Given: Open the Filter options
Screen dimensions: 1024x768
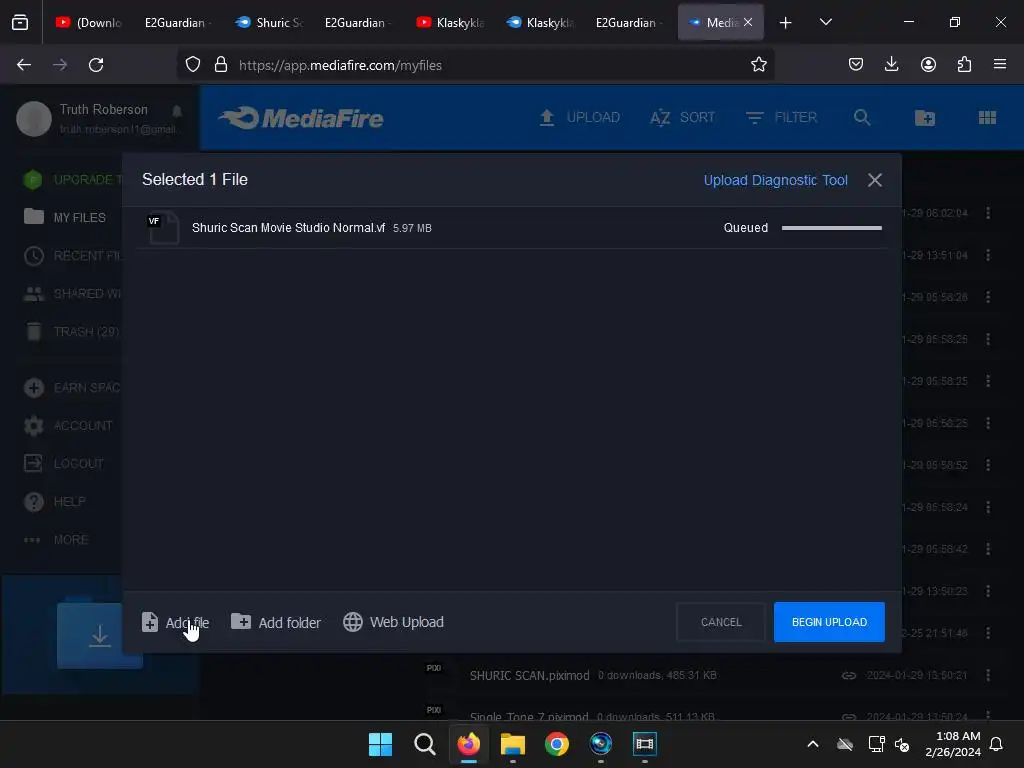Looking at the screenshot, I should pyautogui.click(x=782, y=118).
